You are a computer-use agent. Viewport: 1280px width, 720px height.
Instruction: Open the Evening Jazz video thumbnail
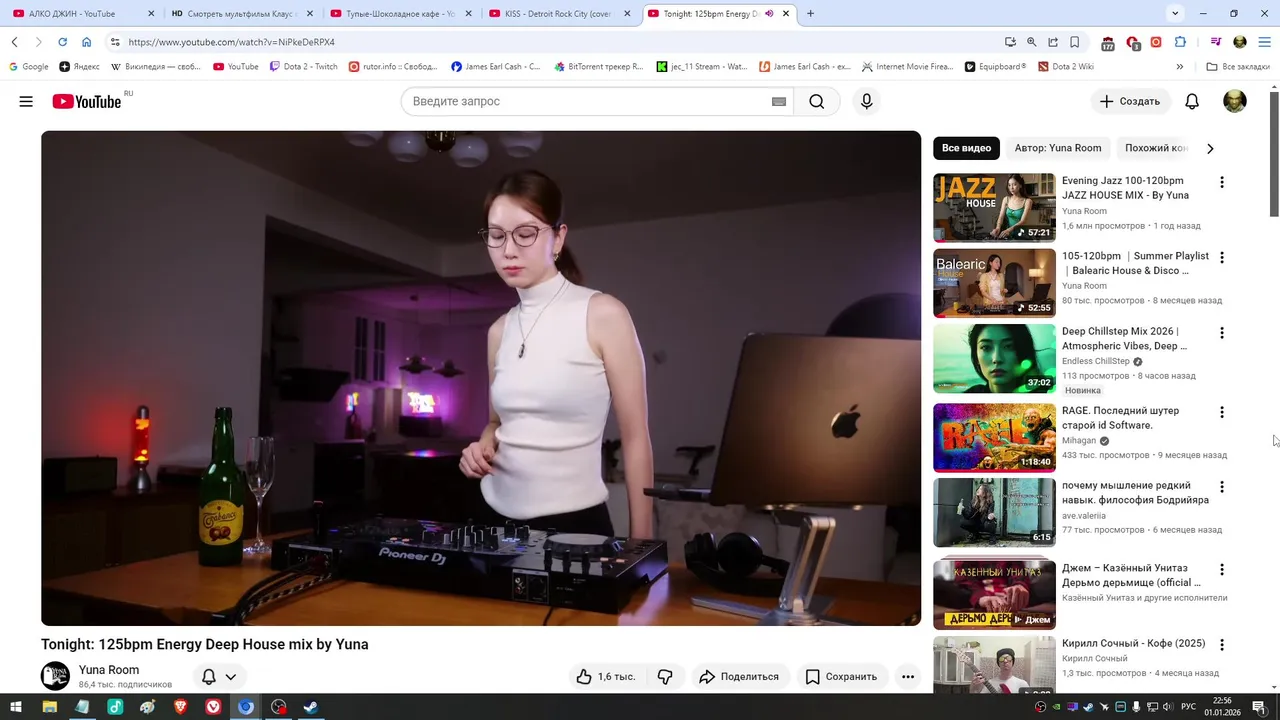point(994,208)
